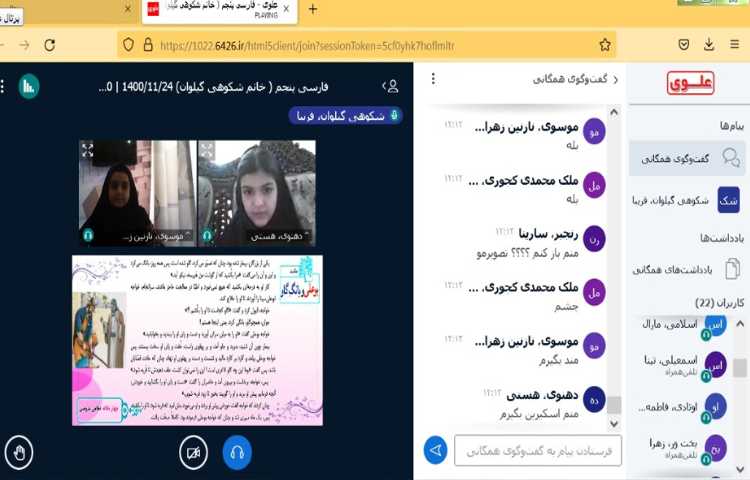This screenshot has height=480, width=750.
Task: Go forward with the browser arrow
Action: [x=24, y=45]
